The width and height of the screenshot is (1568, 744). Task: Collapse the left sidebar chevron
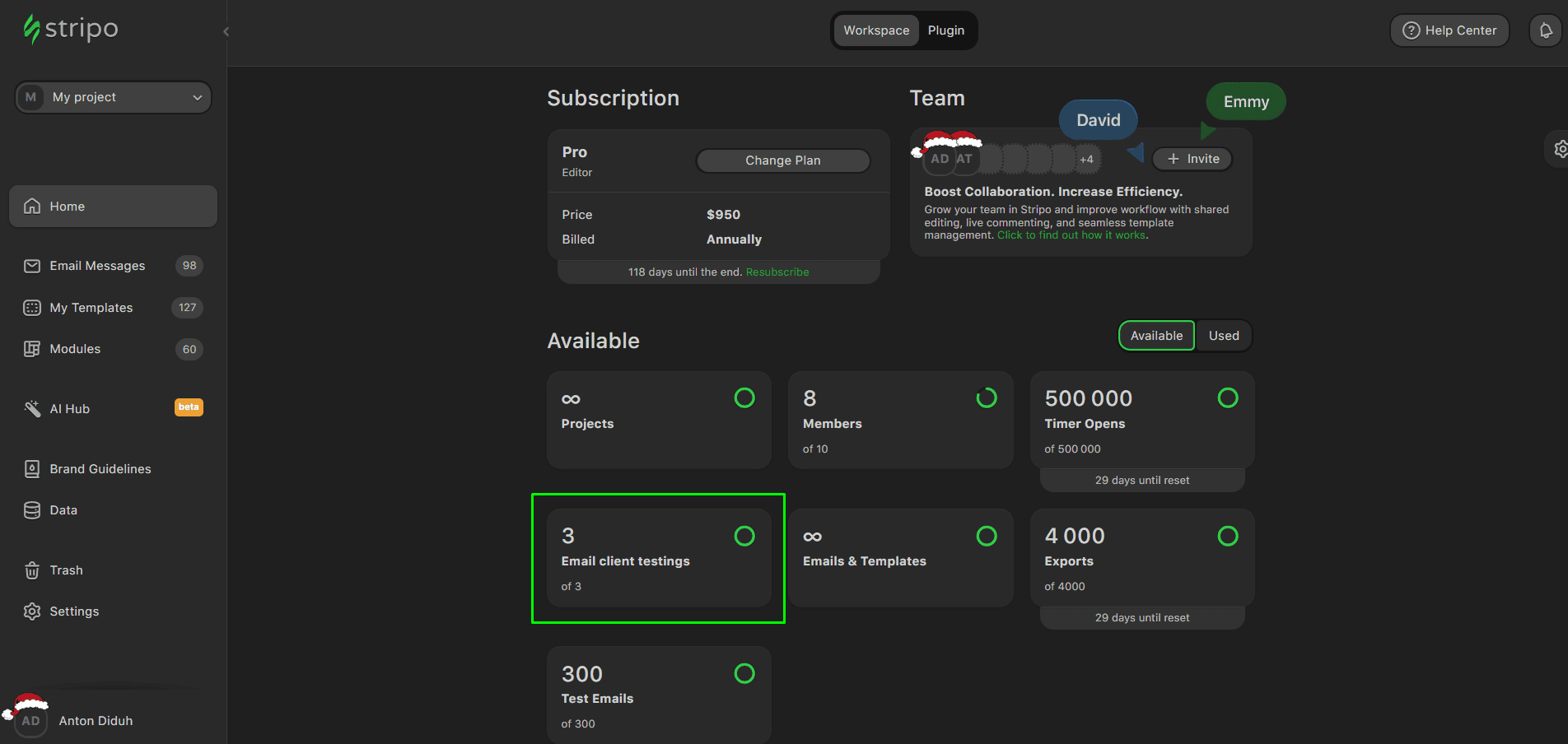(226, 32)
